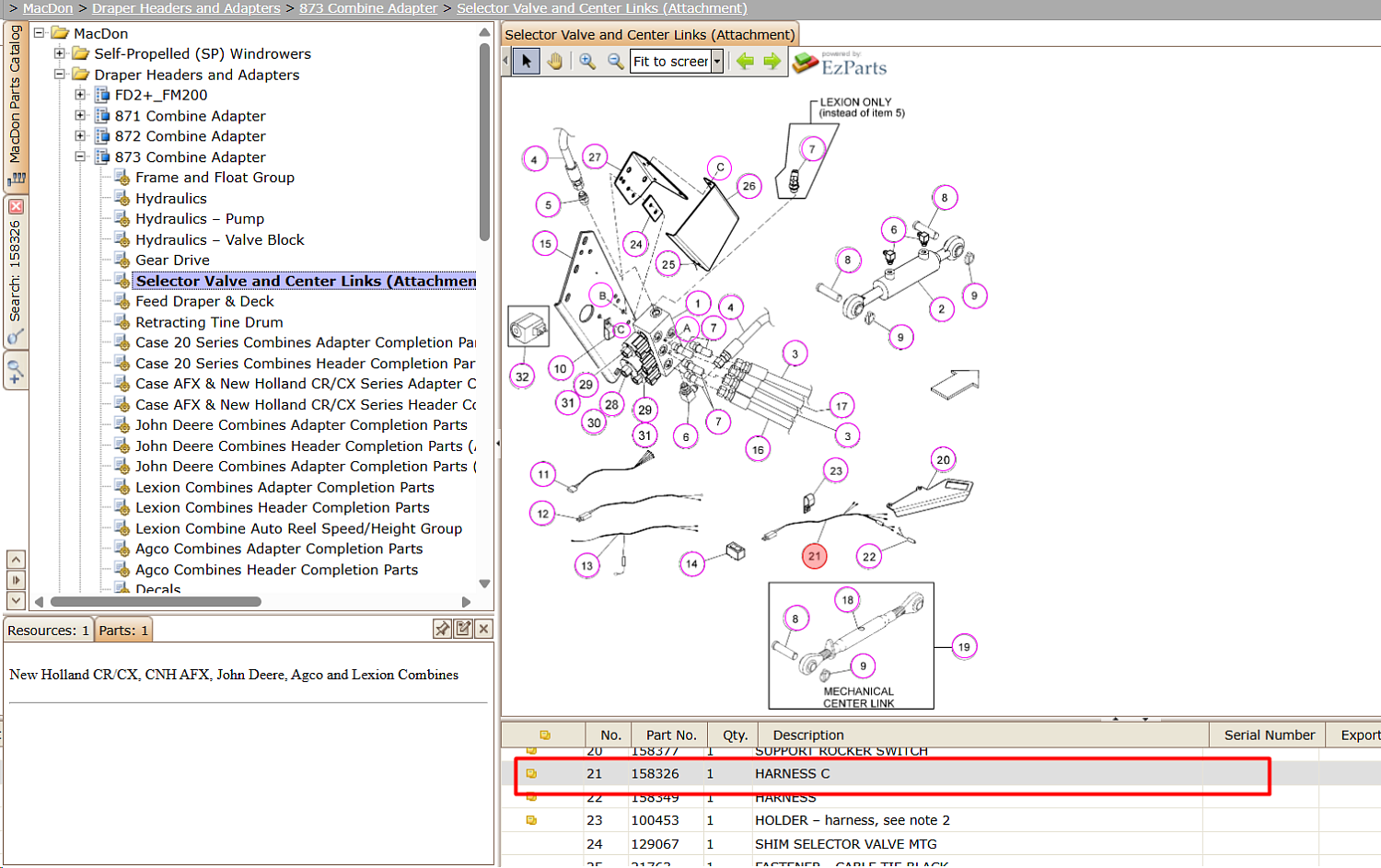Click the tree vertical scrollbar thumb

click(484, 141)
